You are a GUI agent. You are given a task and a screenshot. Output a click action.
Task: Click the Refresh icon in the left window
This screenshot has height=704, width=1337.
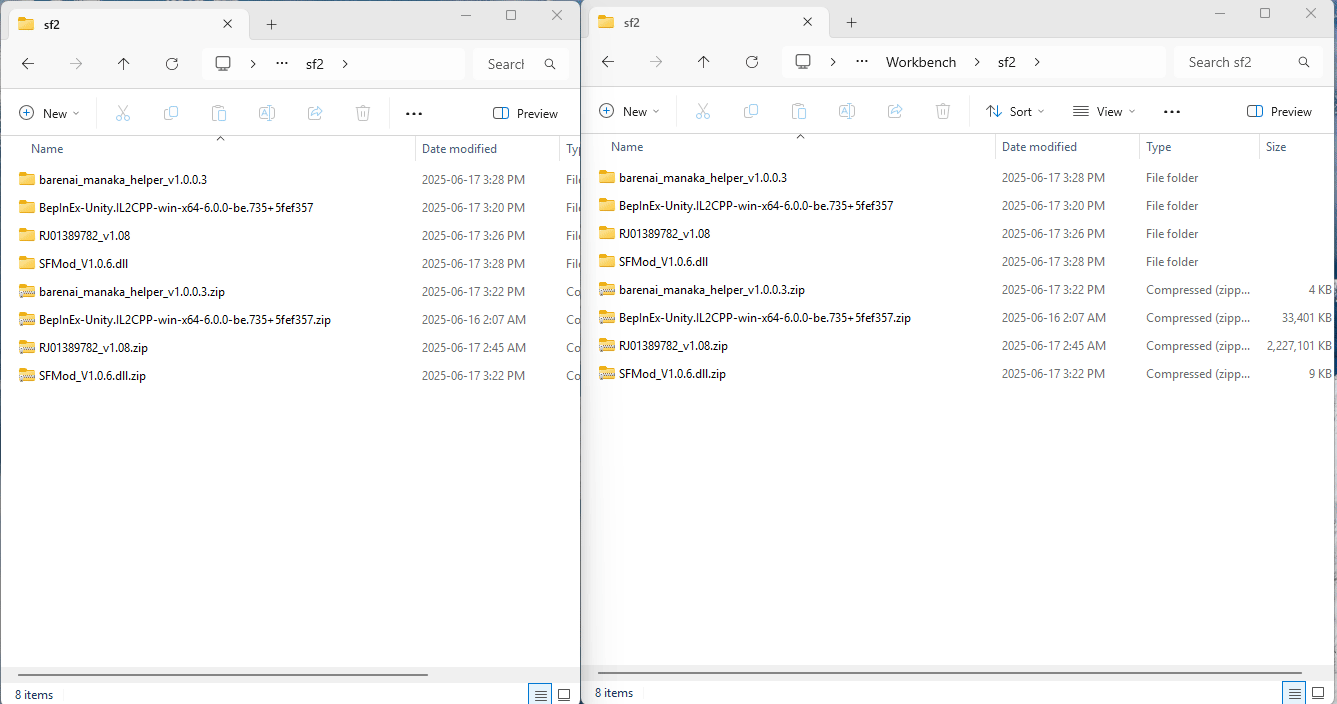(172, 64)
